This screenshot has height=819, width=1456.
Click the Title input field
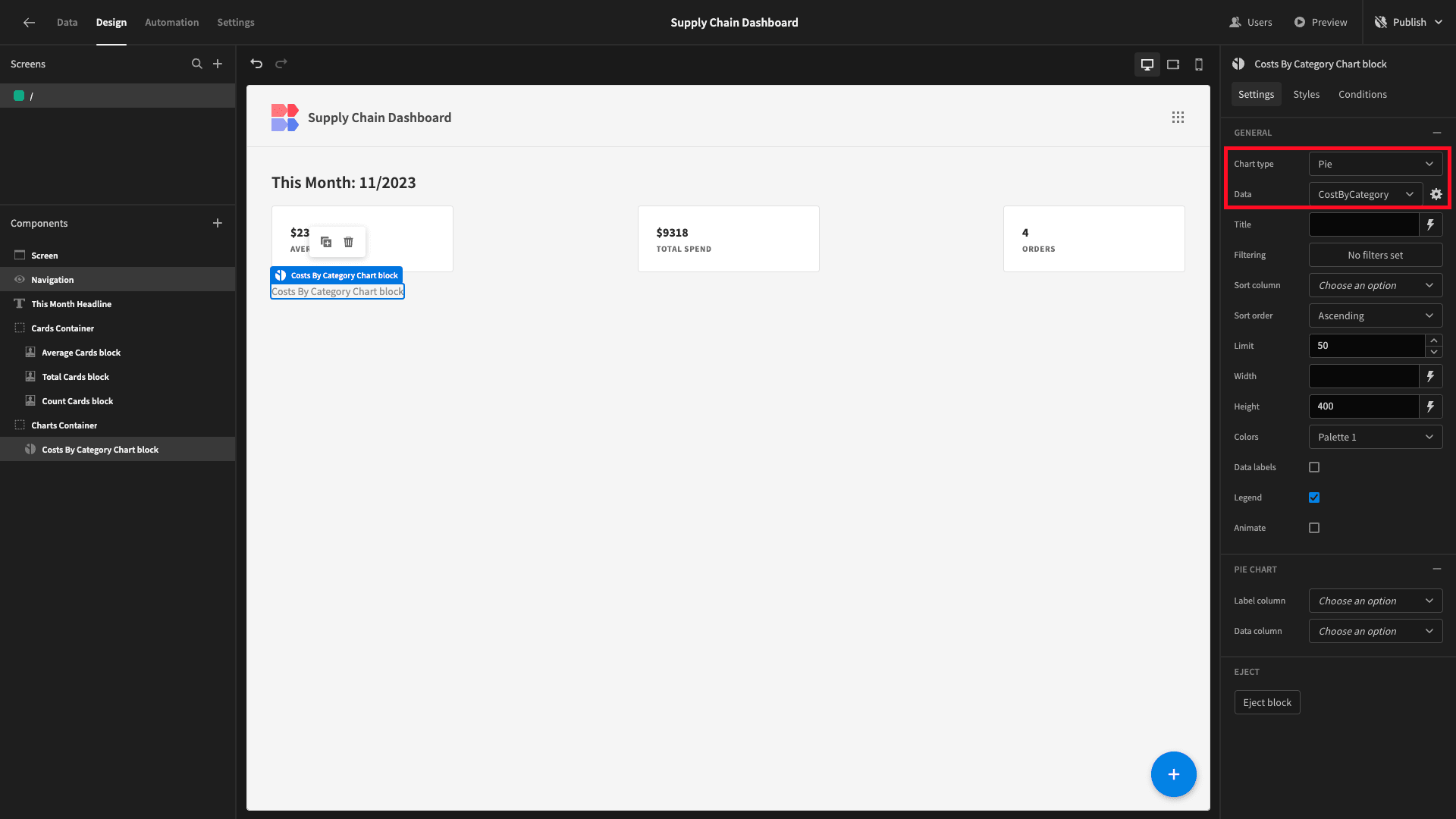[1364, 224]
